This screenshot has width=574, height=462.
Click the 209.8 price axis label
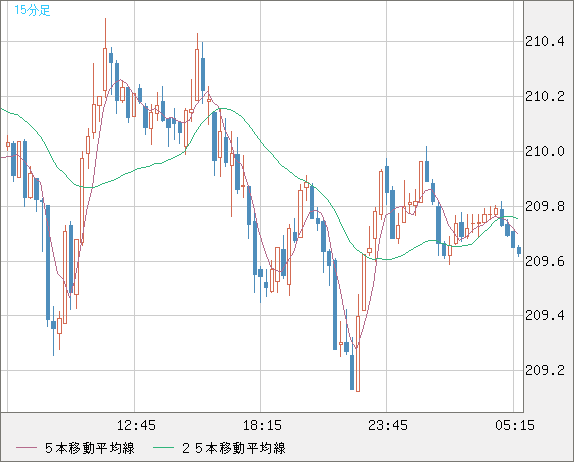tap(545, 206)
